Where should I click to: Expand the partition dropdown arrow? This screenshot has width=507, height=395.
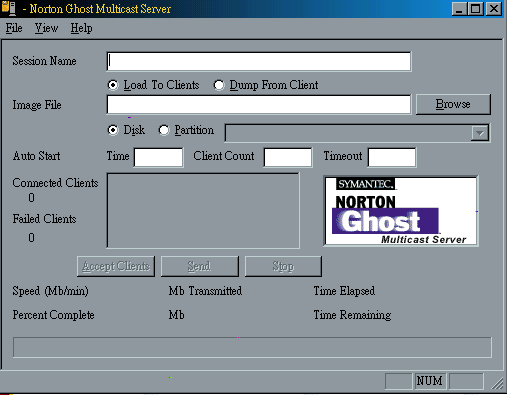pos(480,133)
